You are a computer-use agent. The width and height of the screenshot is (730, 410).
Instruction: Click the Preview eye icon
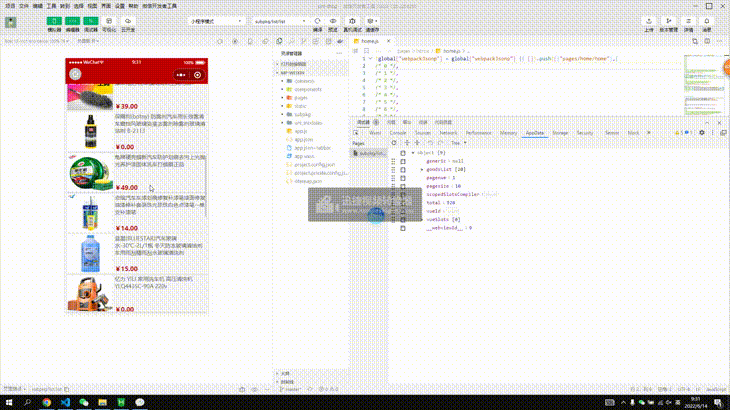[x=333, y=21]
